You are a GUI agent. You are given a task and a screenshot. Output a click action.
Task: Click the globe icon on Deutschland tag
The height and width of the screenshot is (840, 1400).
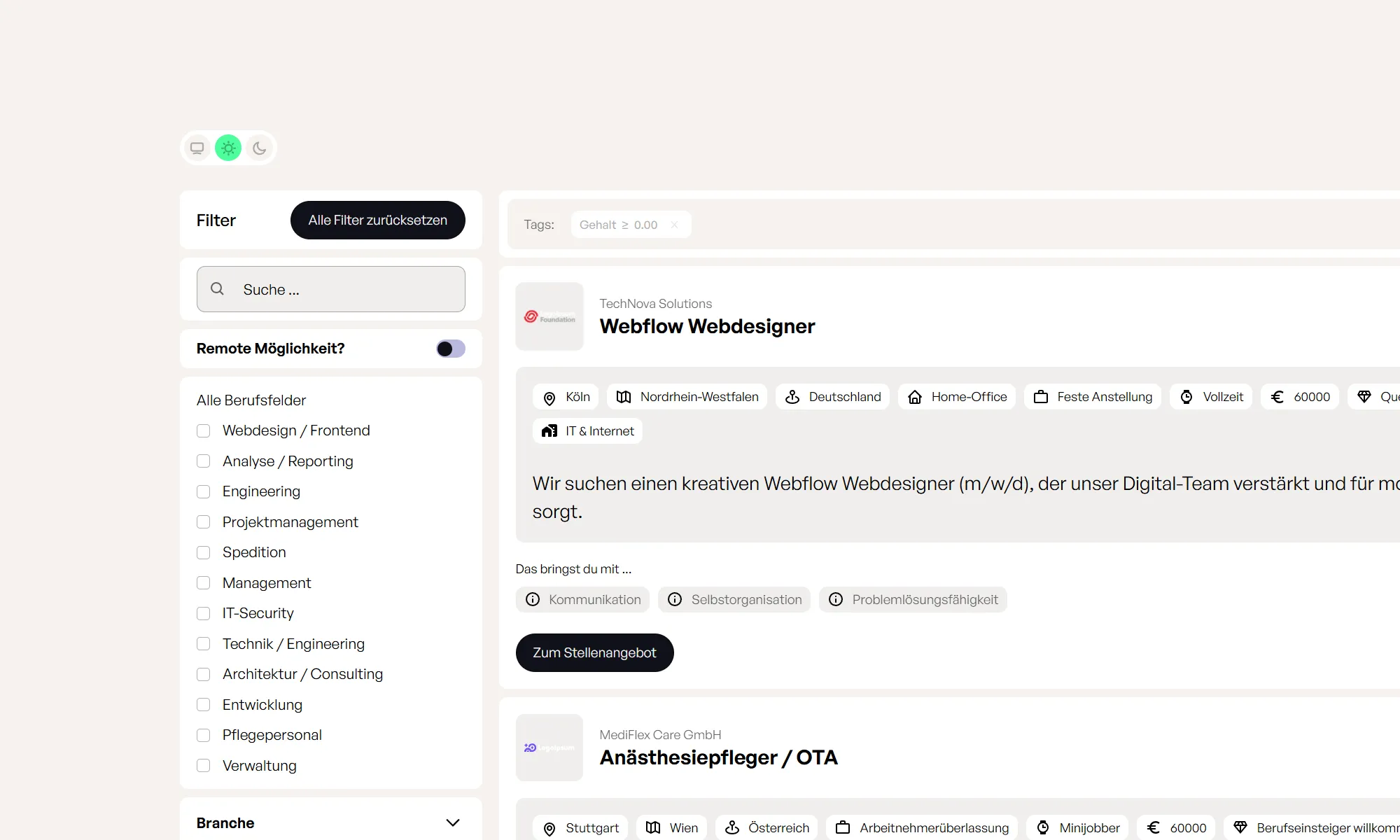[x=792, y=397]
